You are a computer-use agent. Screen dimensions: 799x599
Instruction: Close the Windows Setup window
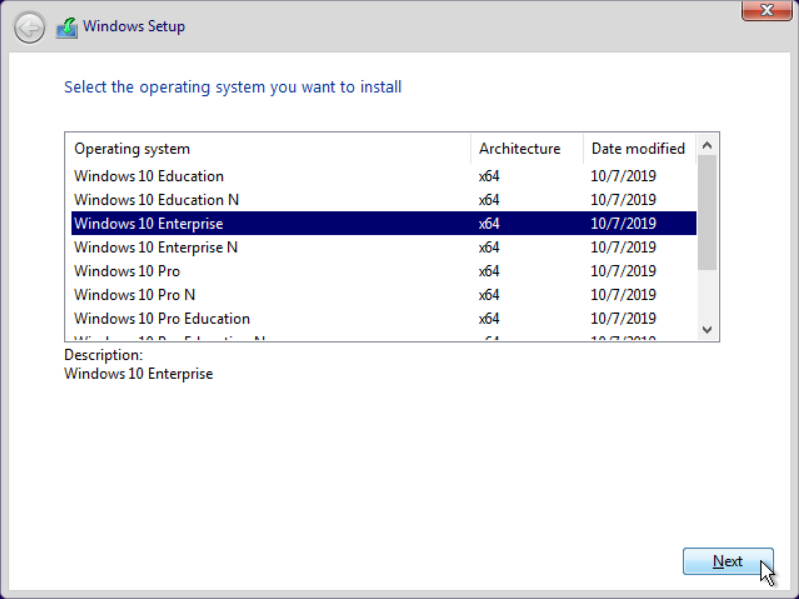click(766, 10)
